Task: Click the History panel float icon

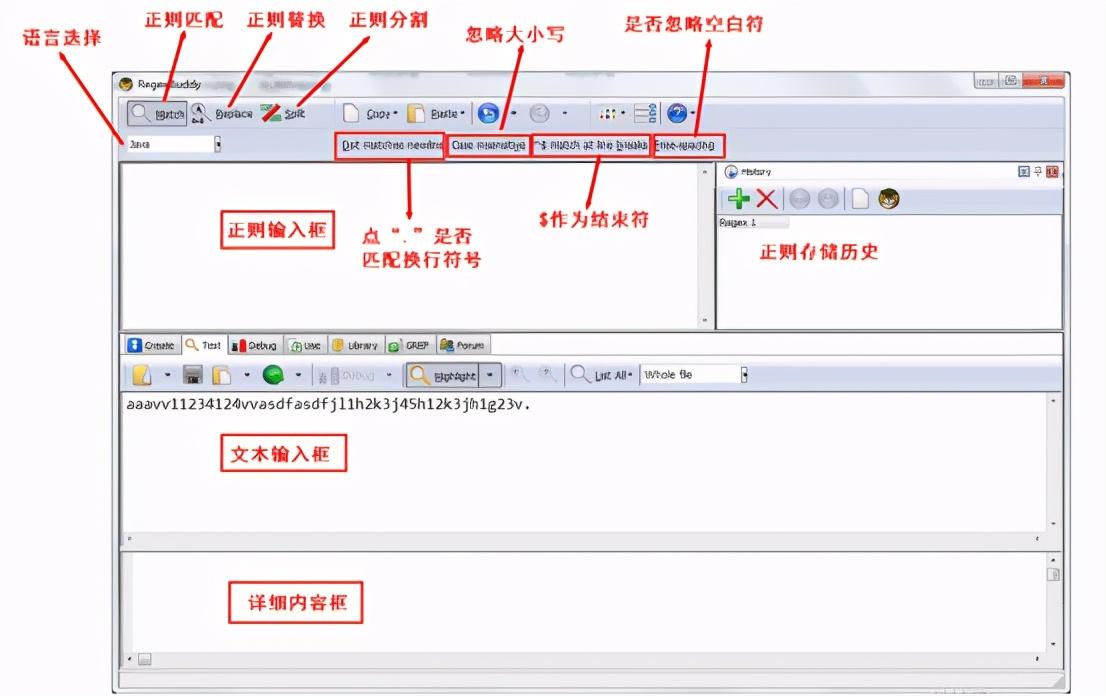Action: [1023, 171]
